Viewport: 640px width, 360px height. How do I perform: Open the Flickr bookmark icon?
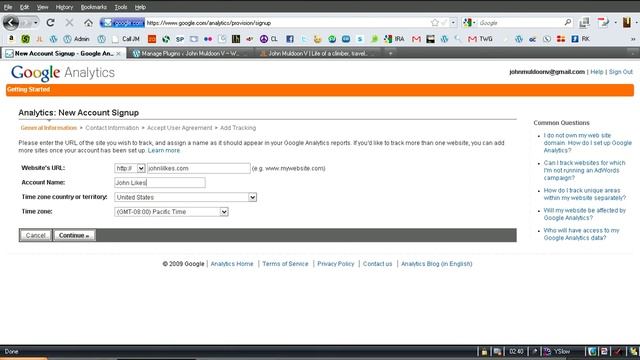208,39
